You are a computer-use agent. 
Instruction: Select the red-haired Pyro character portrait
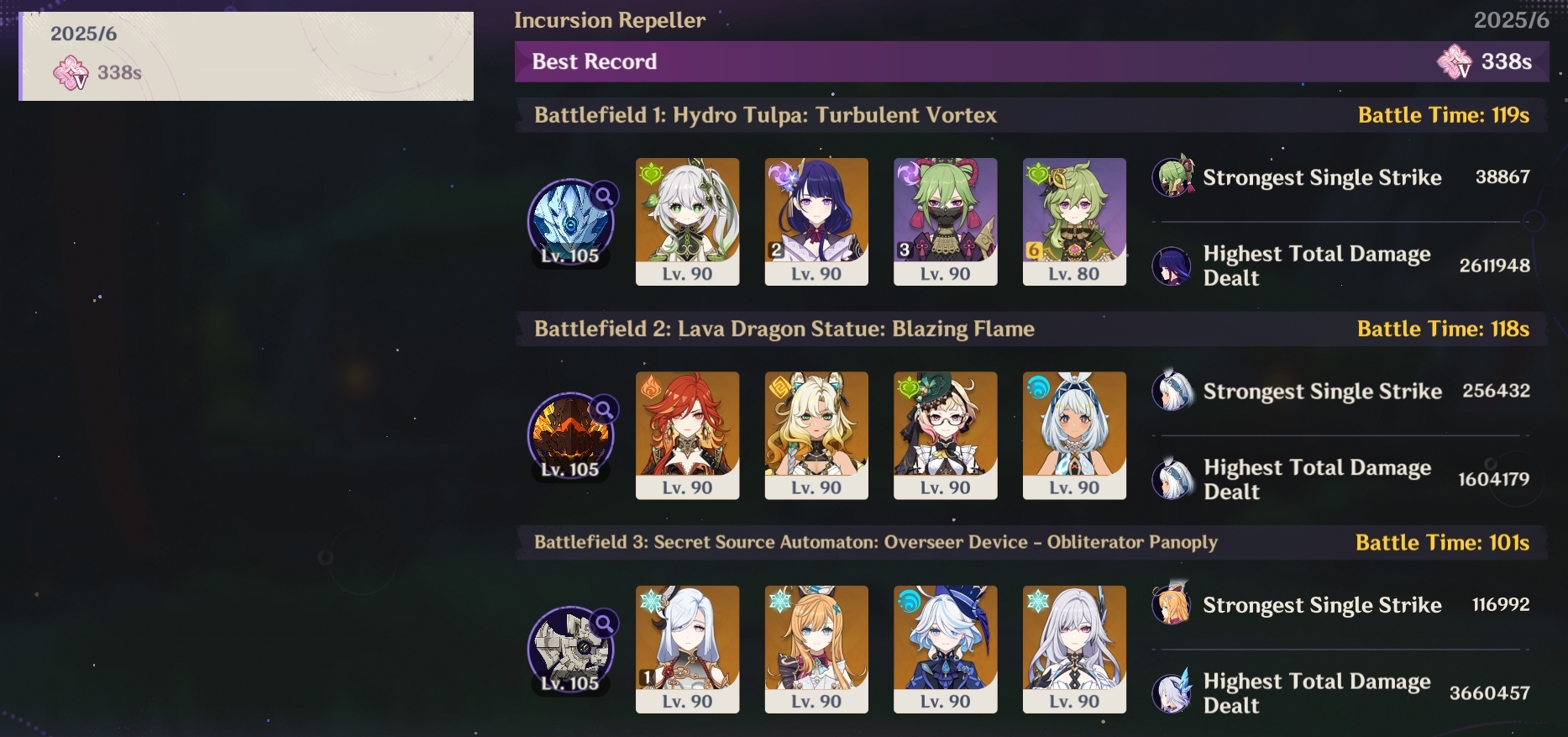(687, 435)
